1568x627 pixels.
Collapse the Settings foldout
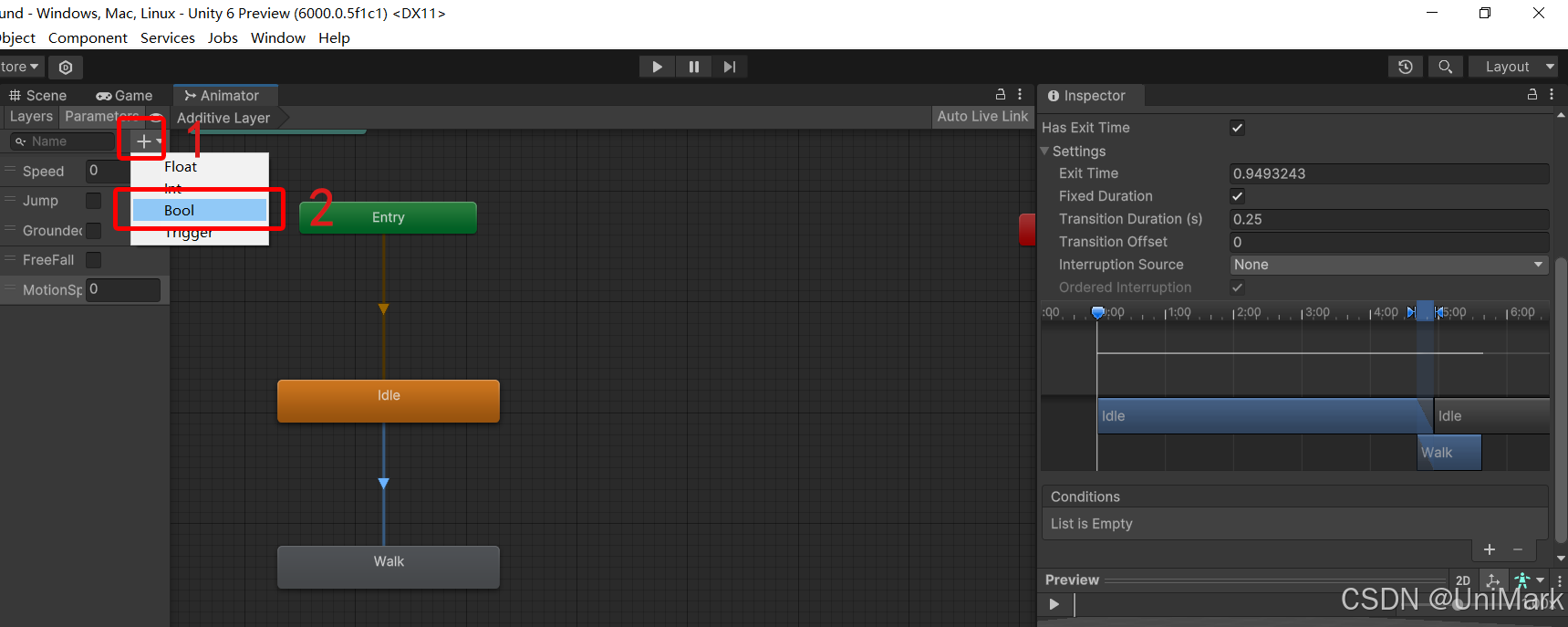[1045, 151]
